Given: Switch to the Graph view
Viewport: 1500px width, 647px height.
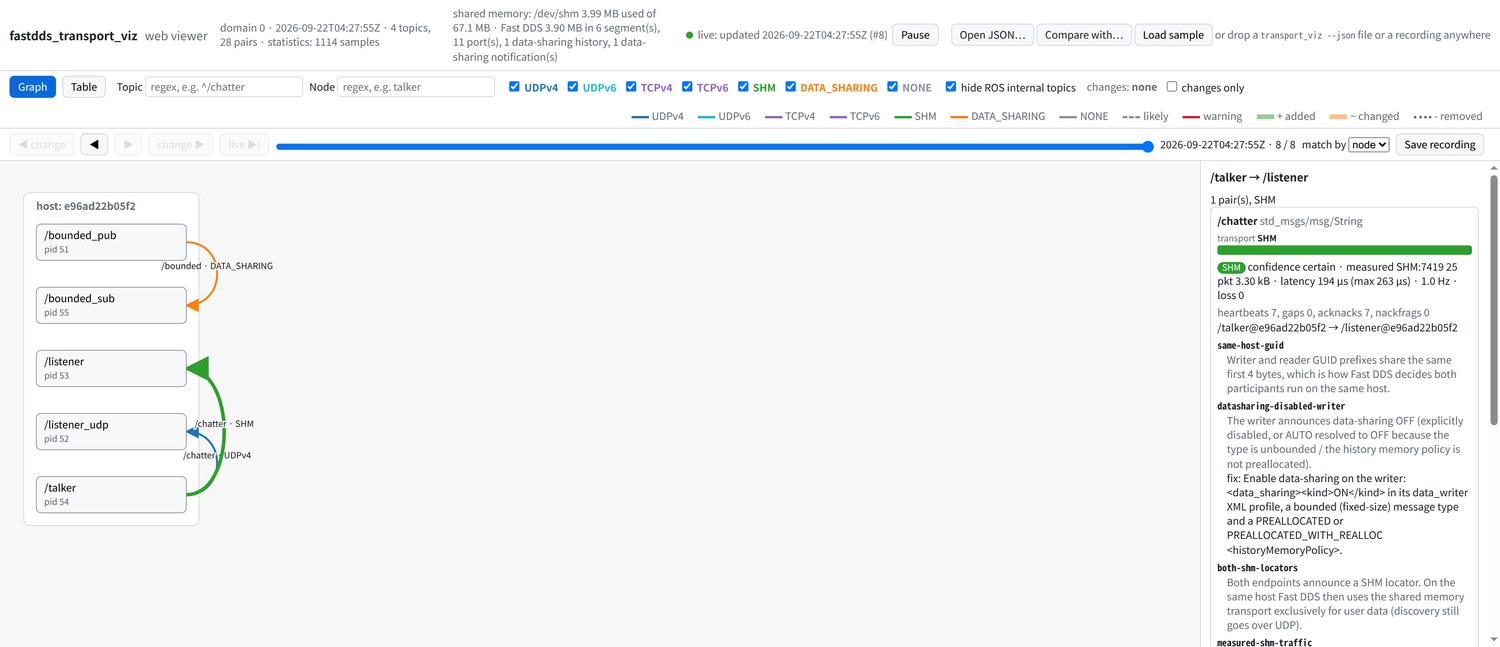Looking at the screenshot, I should pos(33,87).
